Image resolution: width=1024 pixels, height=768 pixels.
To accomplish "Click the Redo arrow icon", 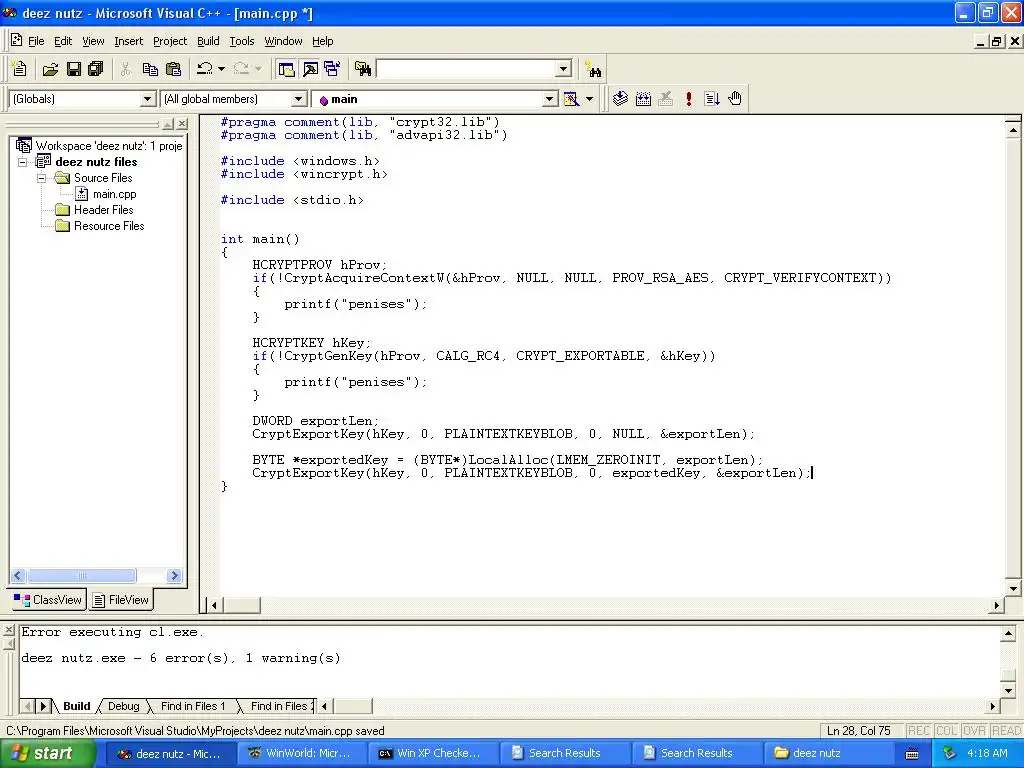I will click(x=241, y=69).
